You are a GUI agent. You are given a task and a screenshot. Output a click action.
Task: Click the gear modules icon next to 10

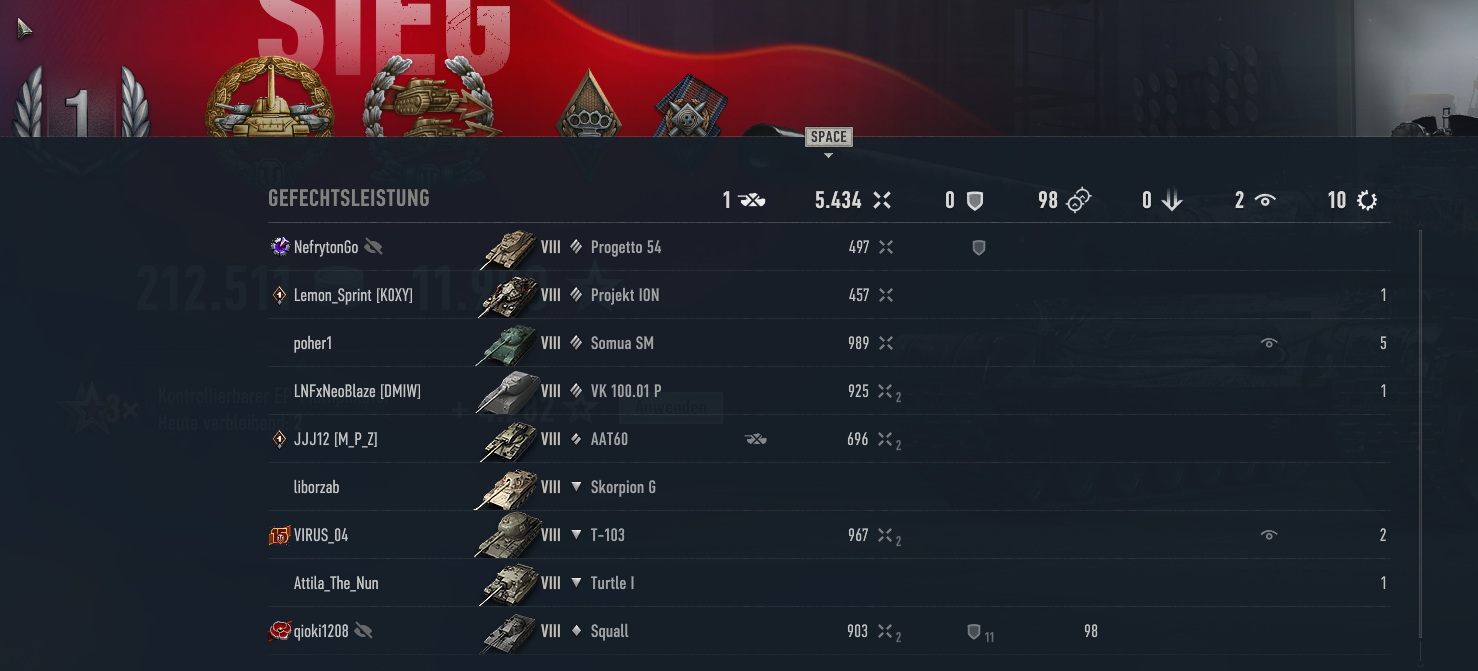(1366, 201)
